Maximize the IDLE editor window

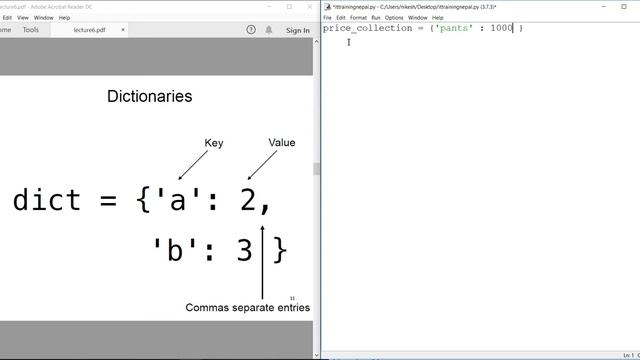[x=624, y=7]
